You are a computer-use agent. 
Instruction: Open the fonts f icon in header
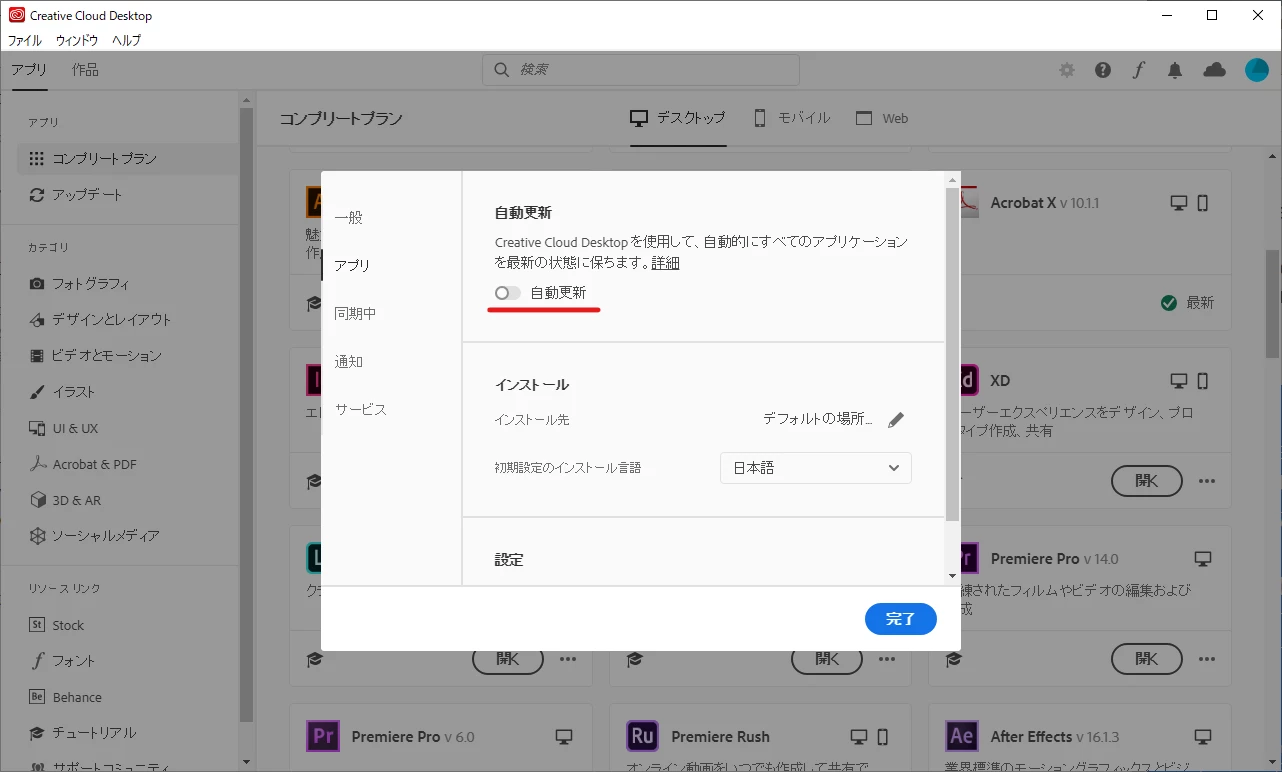(x=1139, y=70)
